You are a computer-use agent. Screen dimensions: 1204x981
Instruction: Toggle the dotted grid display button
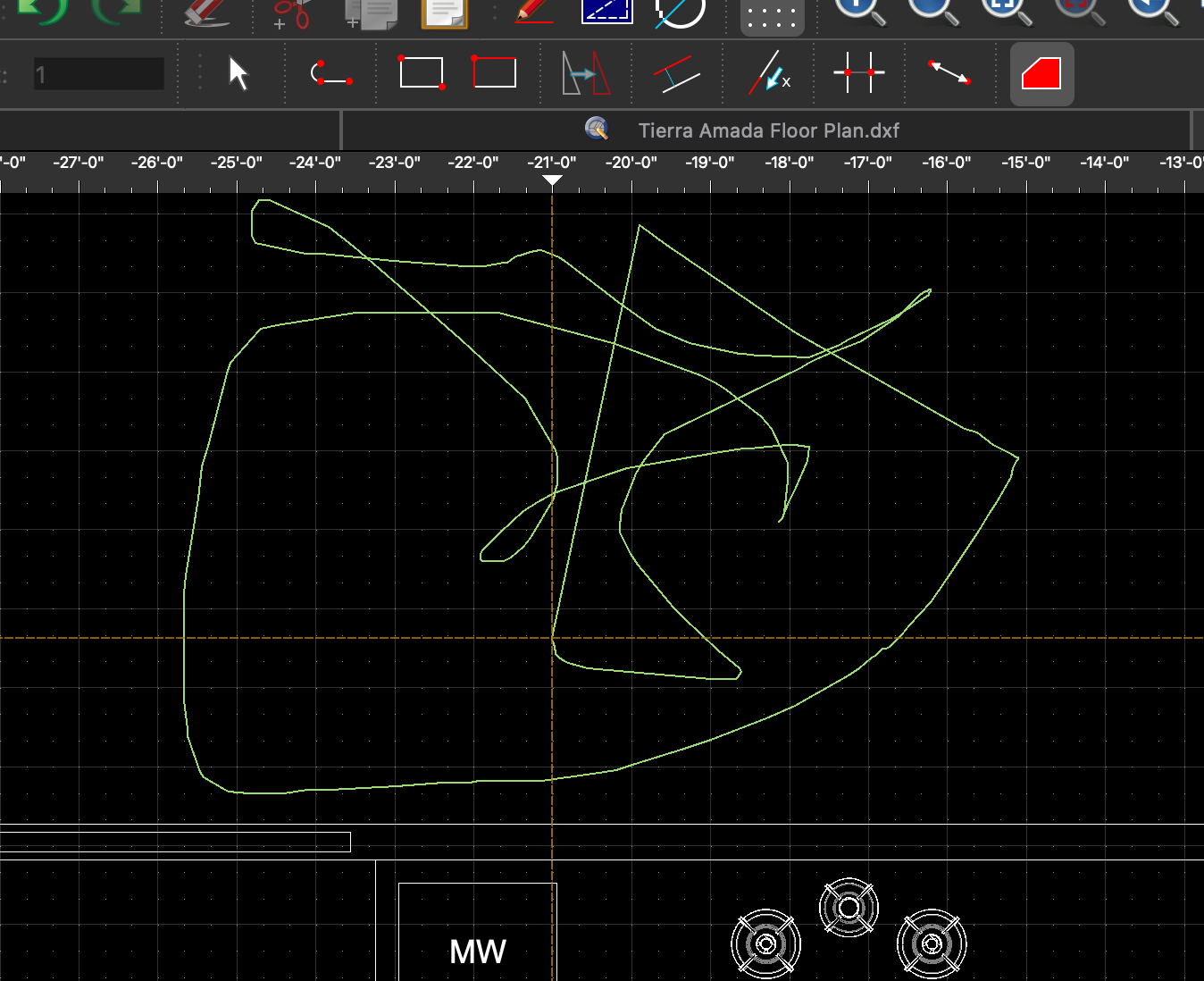[x=772, y=16]
